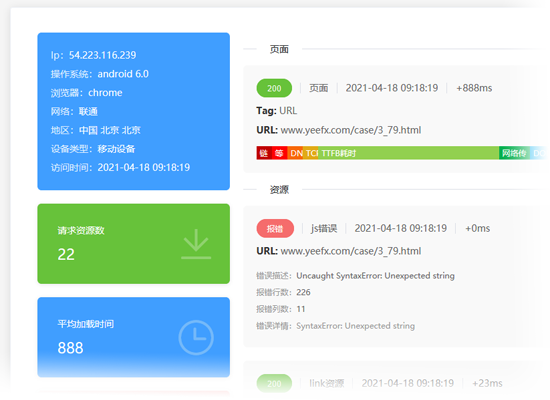Click the 请求资源数 22 green card
550x400 pixels.
[134, 244]
